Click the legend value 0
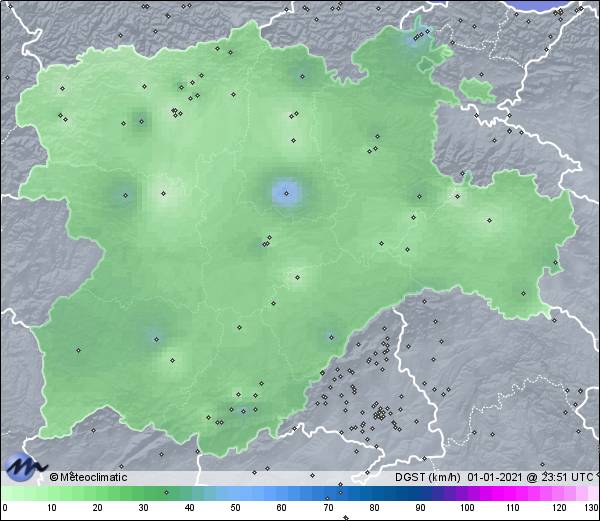 point(5,508)
